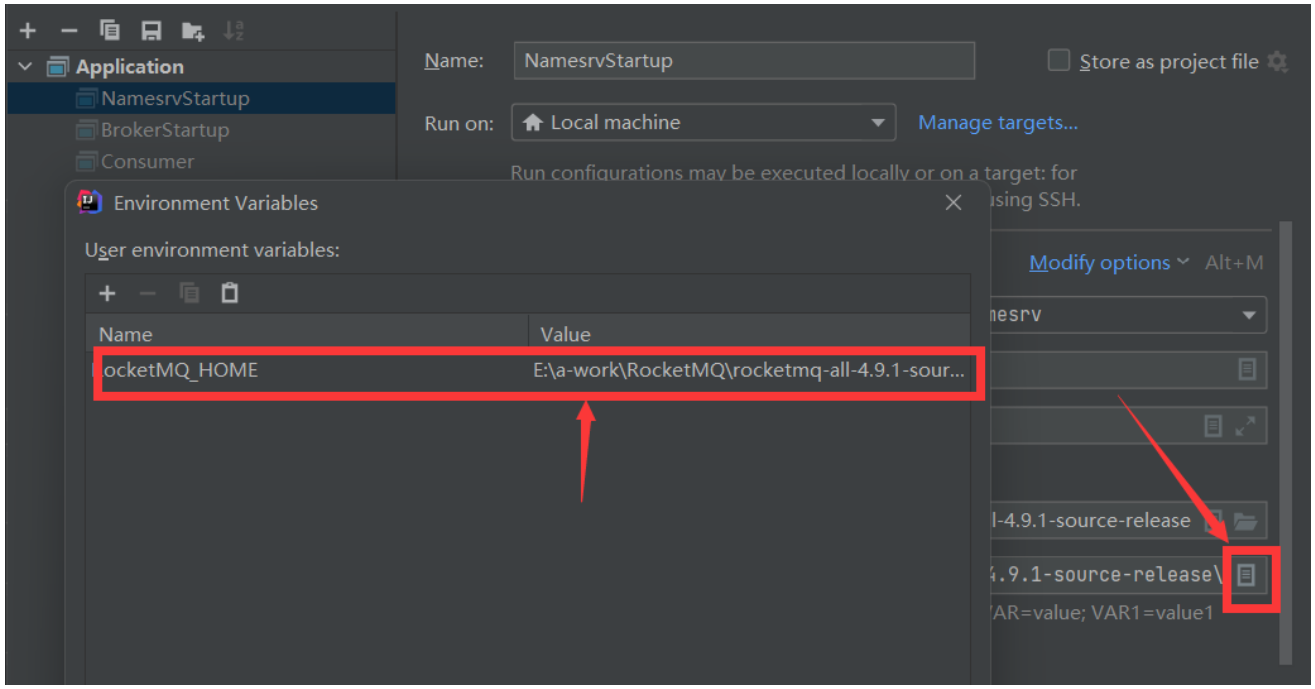The height and width of the screenshot is (689, 1315).
Task: Collapse the Application tree node
Action: [x=26, y=67]
